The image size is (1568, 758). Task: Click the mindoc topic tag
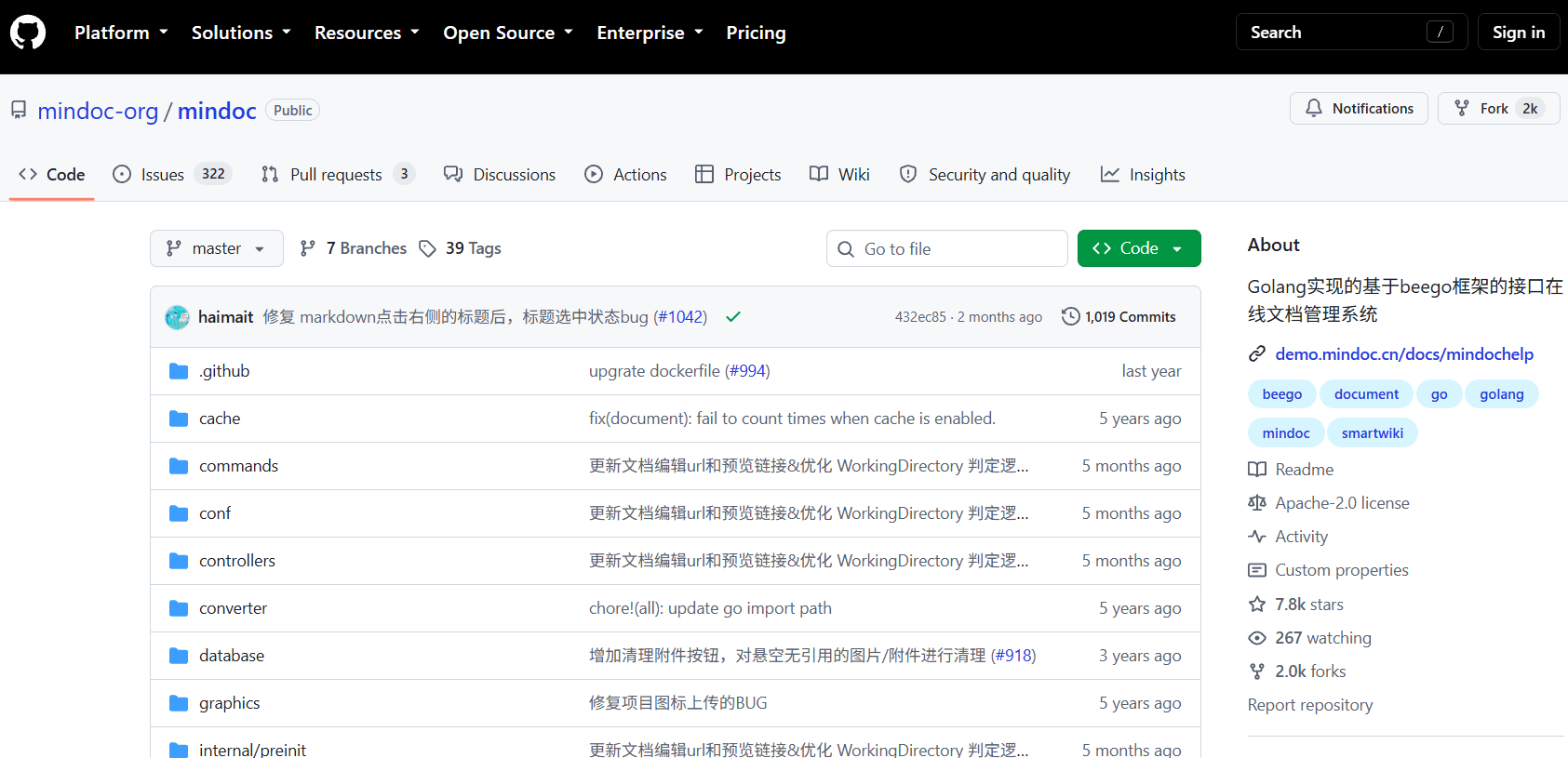(x=1286, y=433)
